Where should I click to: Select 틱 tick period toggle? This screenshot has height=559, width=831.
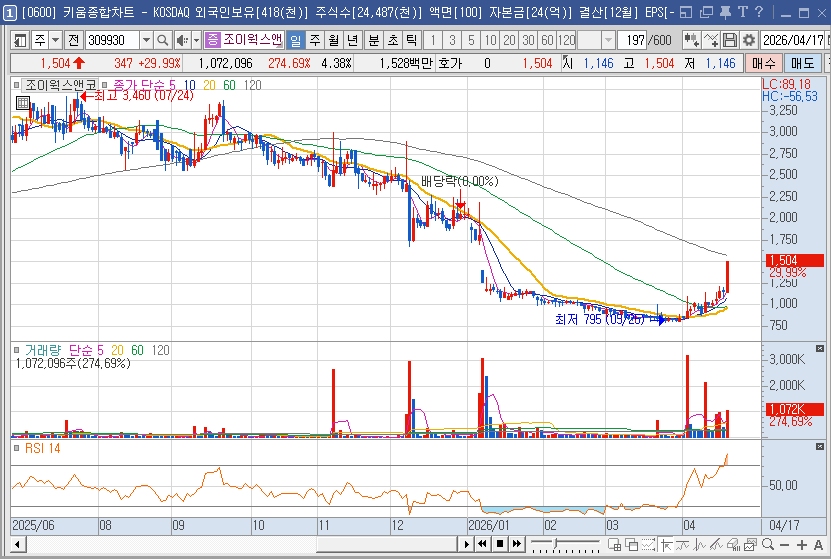coord(412,40)
